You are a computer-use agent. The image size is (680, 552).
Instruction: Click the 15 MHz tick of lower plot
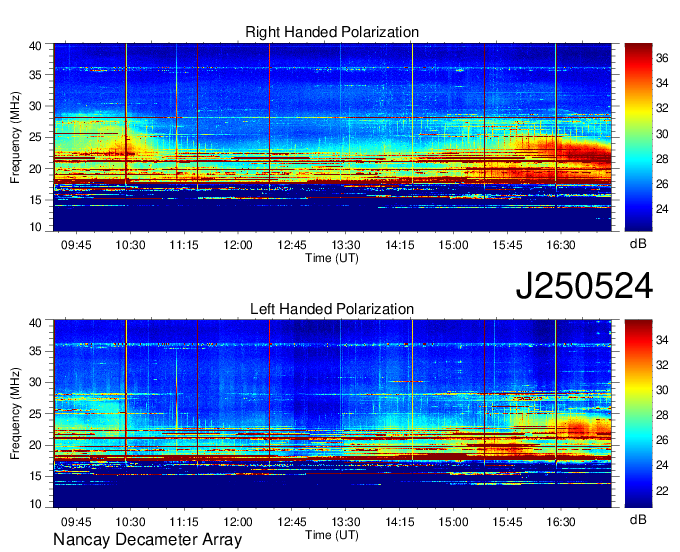pyautogui.click(x=36, y=476)
